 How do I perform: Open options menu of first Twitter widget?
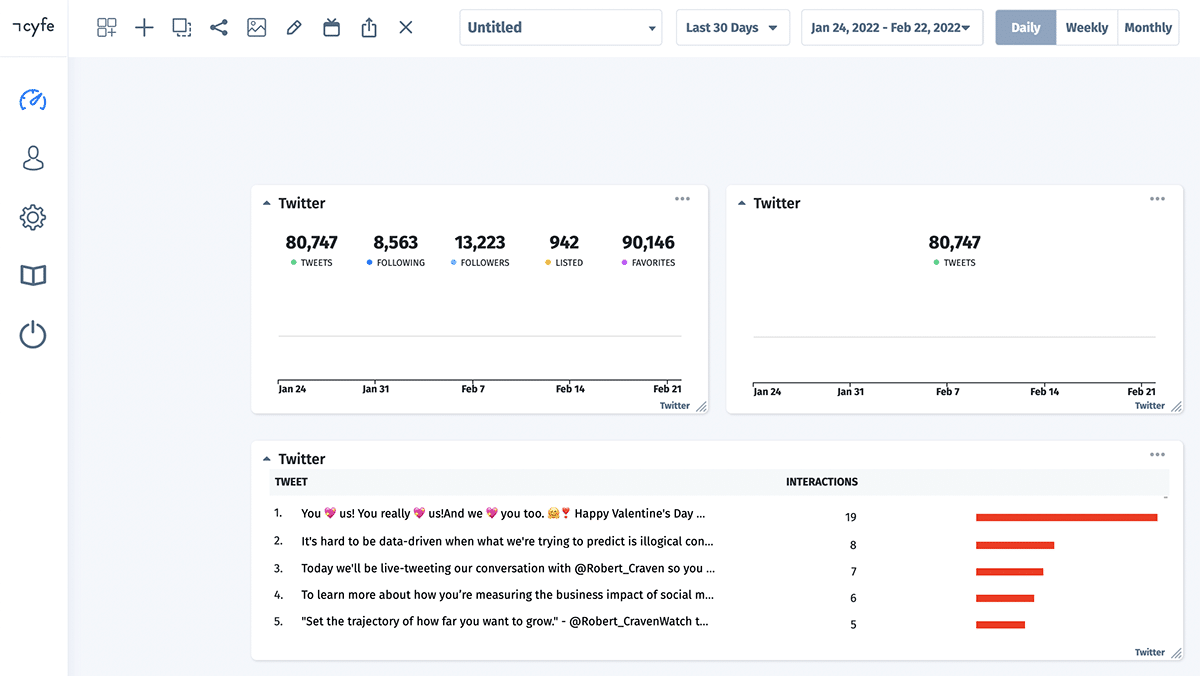click(x=682, y=199)
